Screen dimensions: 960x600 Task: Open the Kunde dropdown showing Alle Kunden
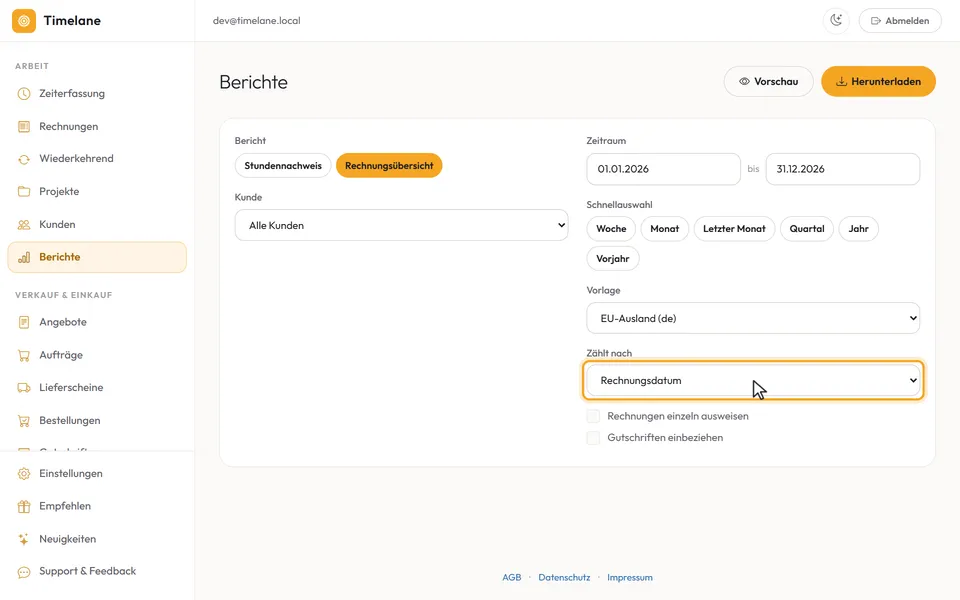(402, 225)
